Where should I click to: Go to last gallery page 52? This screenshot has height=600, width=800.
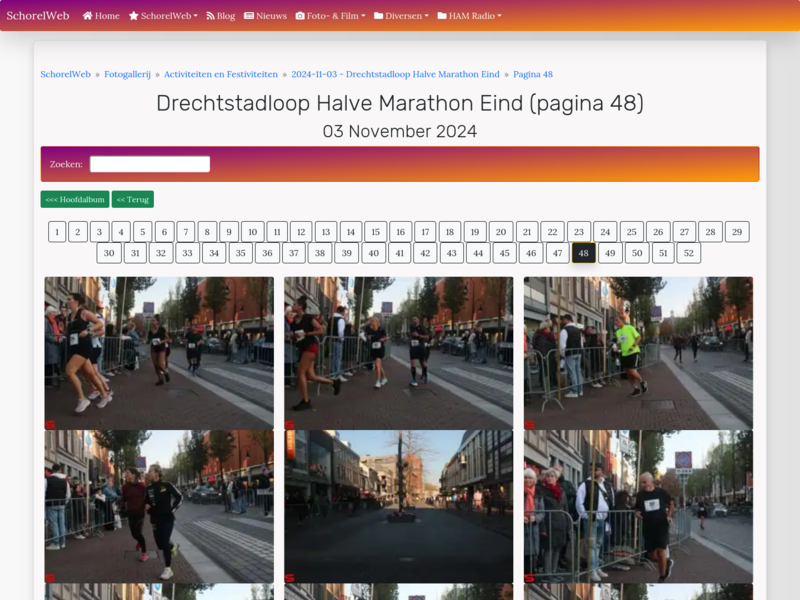[x=689, y=253]
